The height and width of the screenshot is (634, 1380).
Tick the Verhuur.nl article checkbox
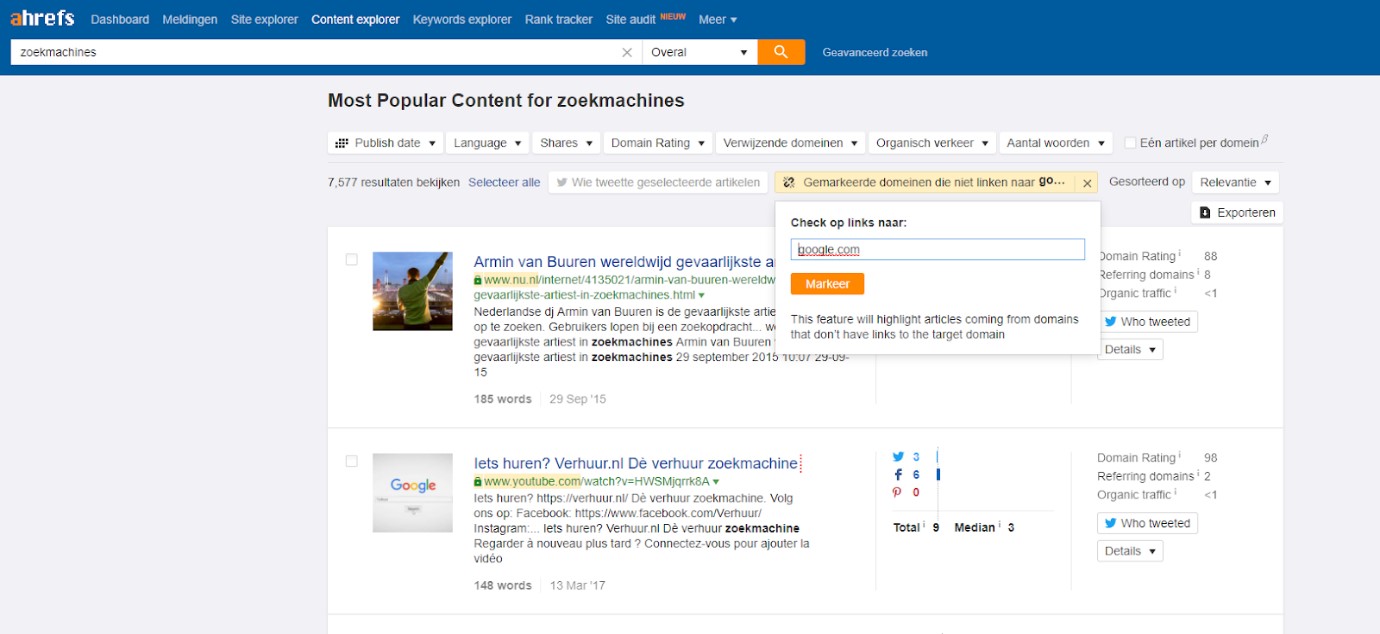351,461
